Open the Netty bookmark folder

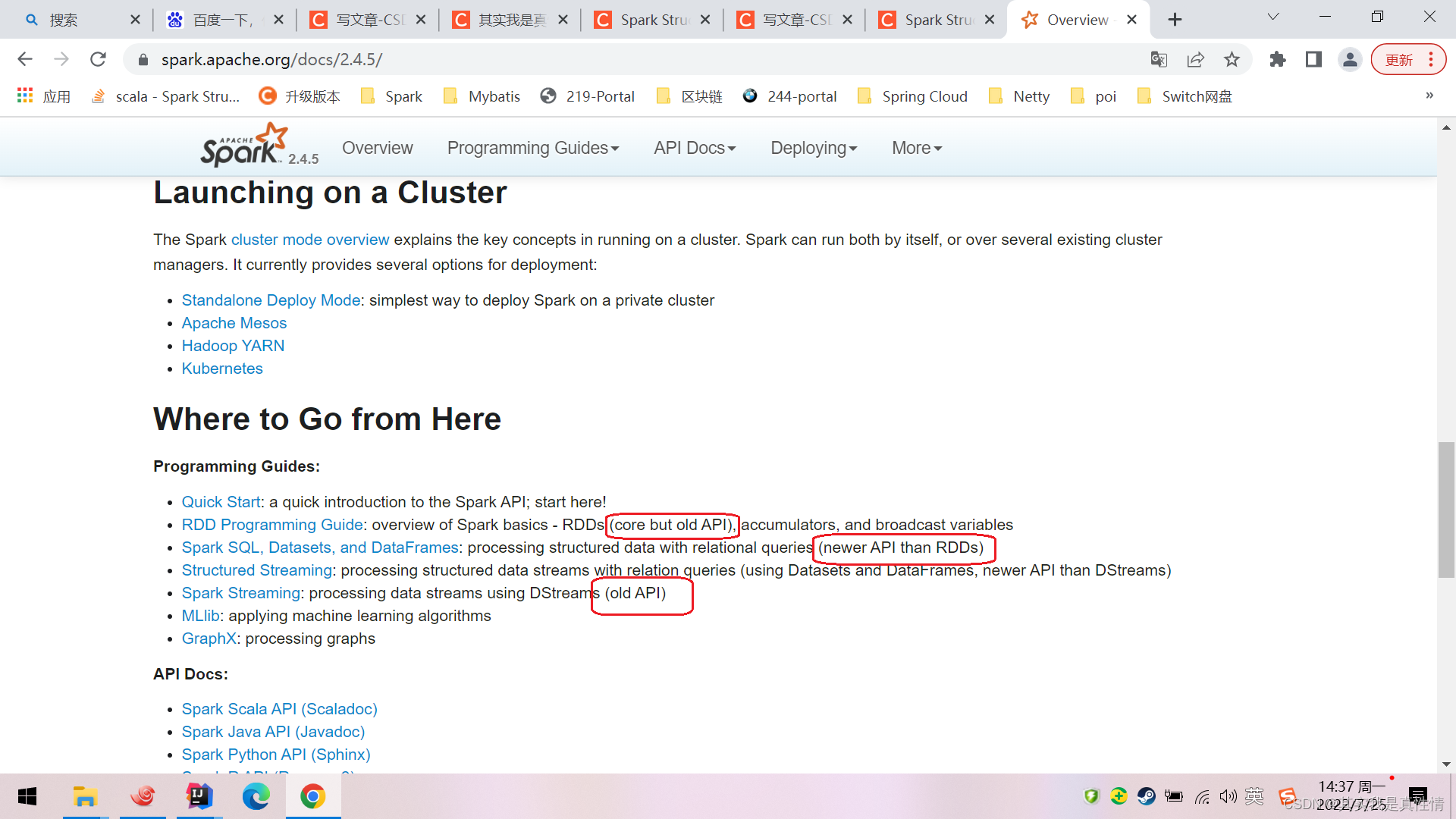pos(1019,96)
